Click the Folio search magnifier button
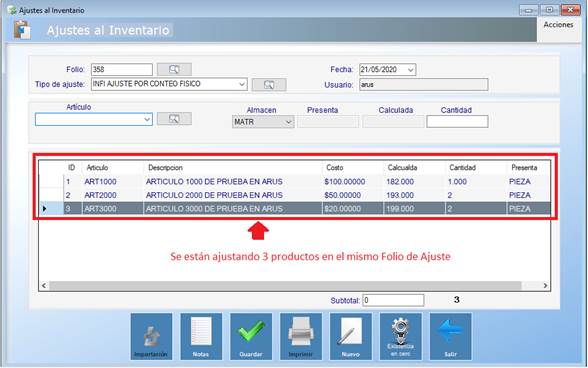Viewport: 588px width, 368px height. 174,69
